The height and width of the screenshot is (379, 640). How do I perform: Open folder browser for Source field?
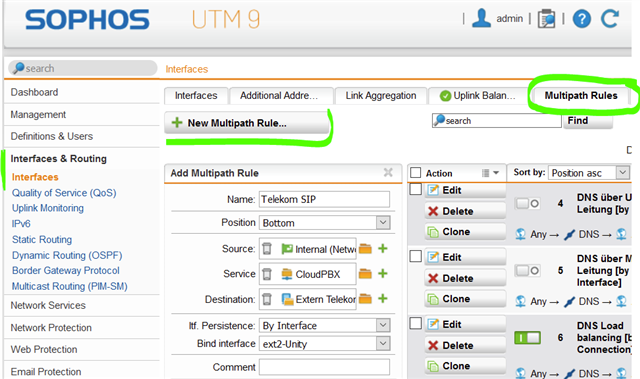coord(365,248)
